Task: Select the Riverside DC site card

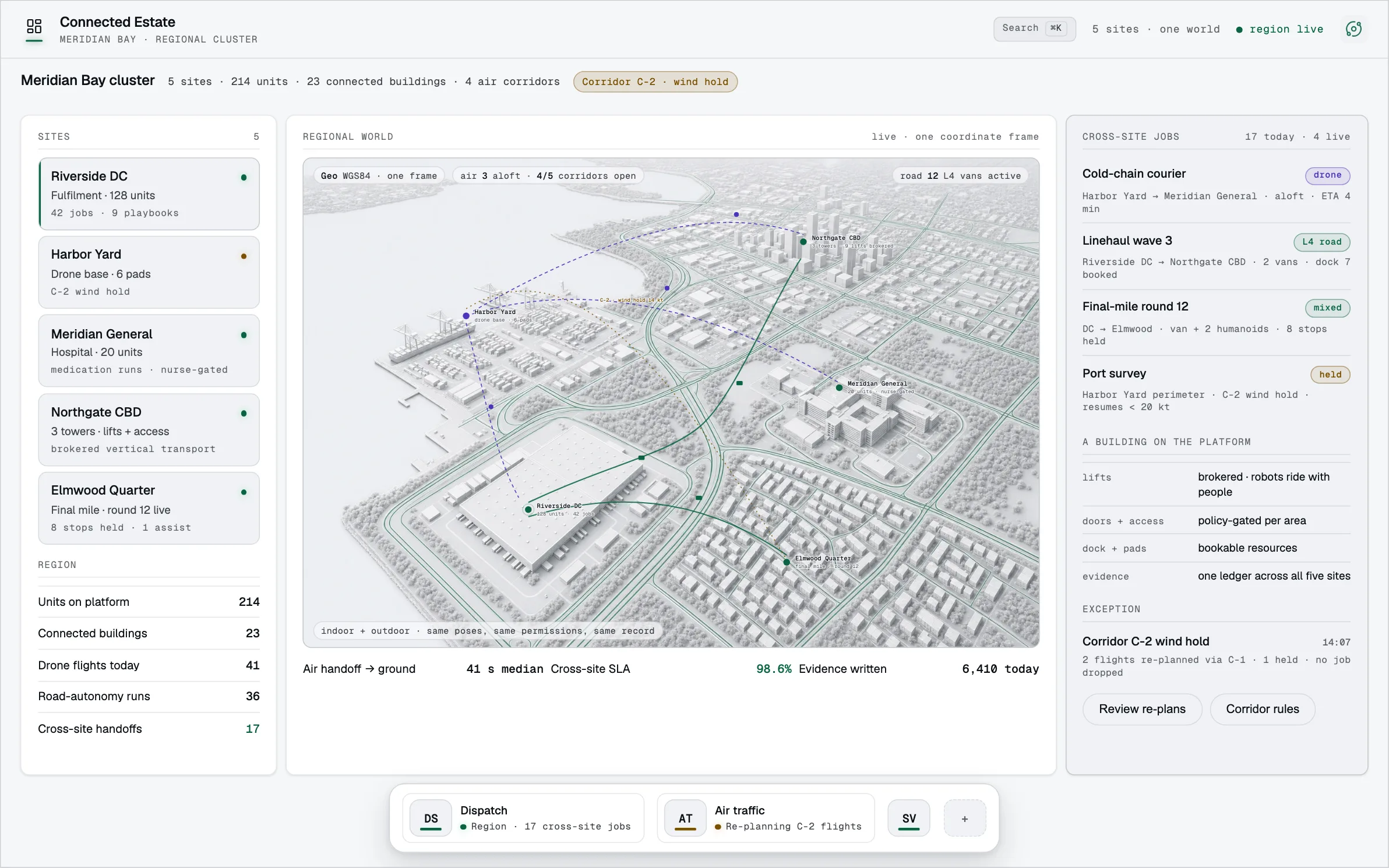Action: click(149, 194)
